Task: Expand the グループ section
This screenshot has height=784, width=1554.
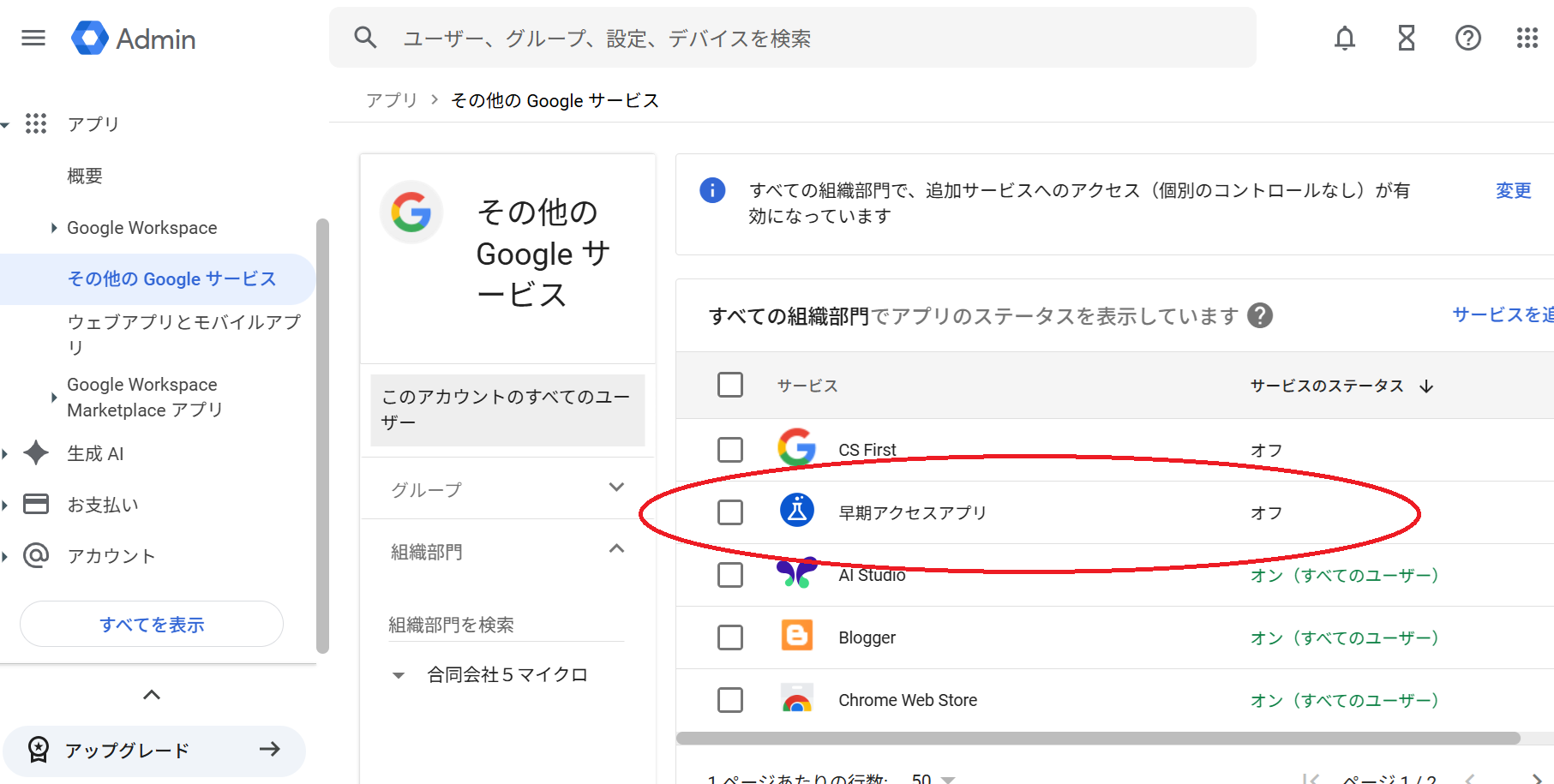Action: (x=615, y=488)
